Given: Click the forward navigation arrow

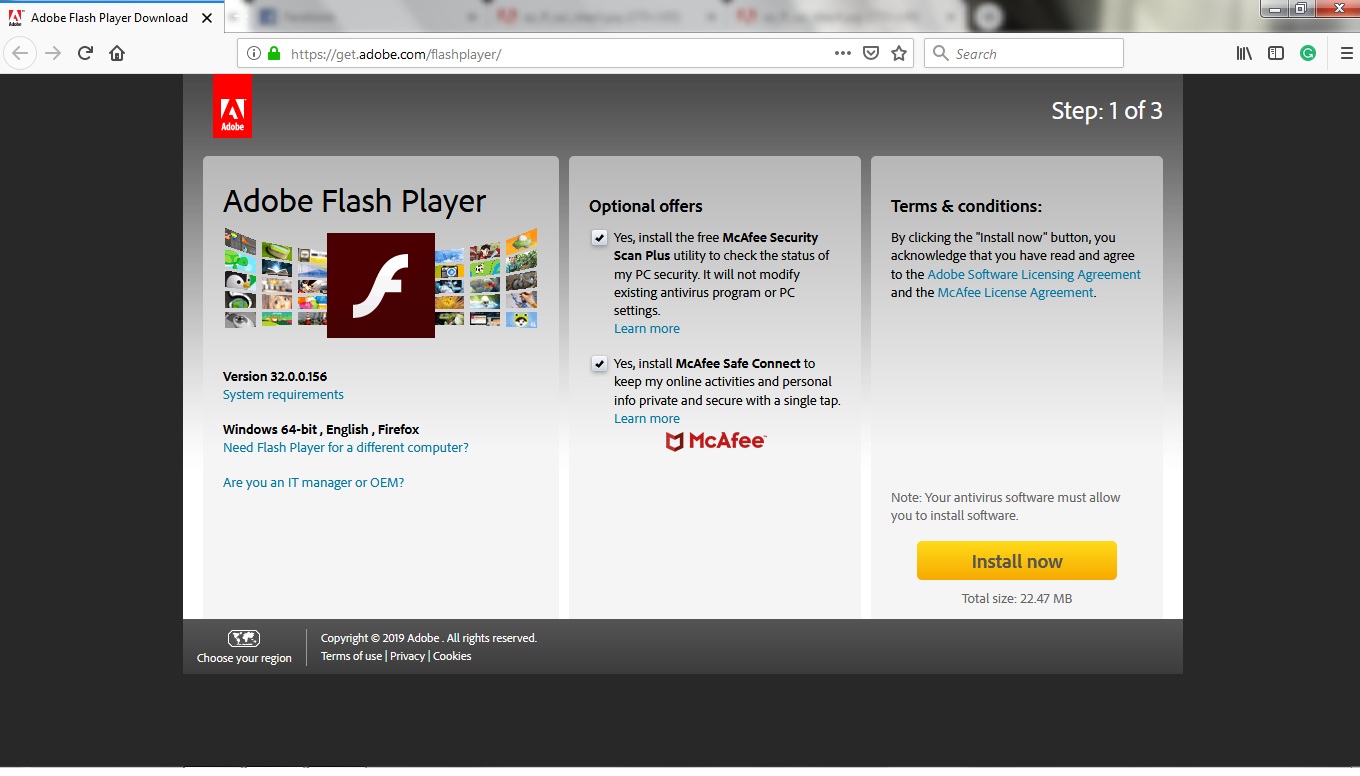Looking at the screenshot, I should [54, 53].
